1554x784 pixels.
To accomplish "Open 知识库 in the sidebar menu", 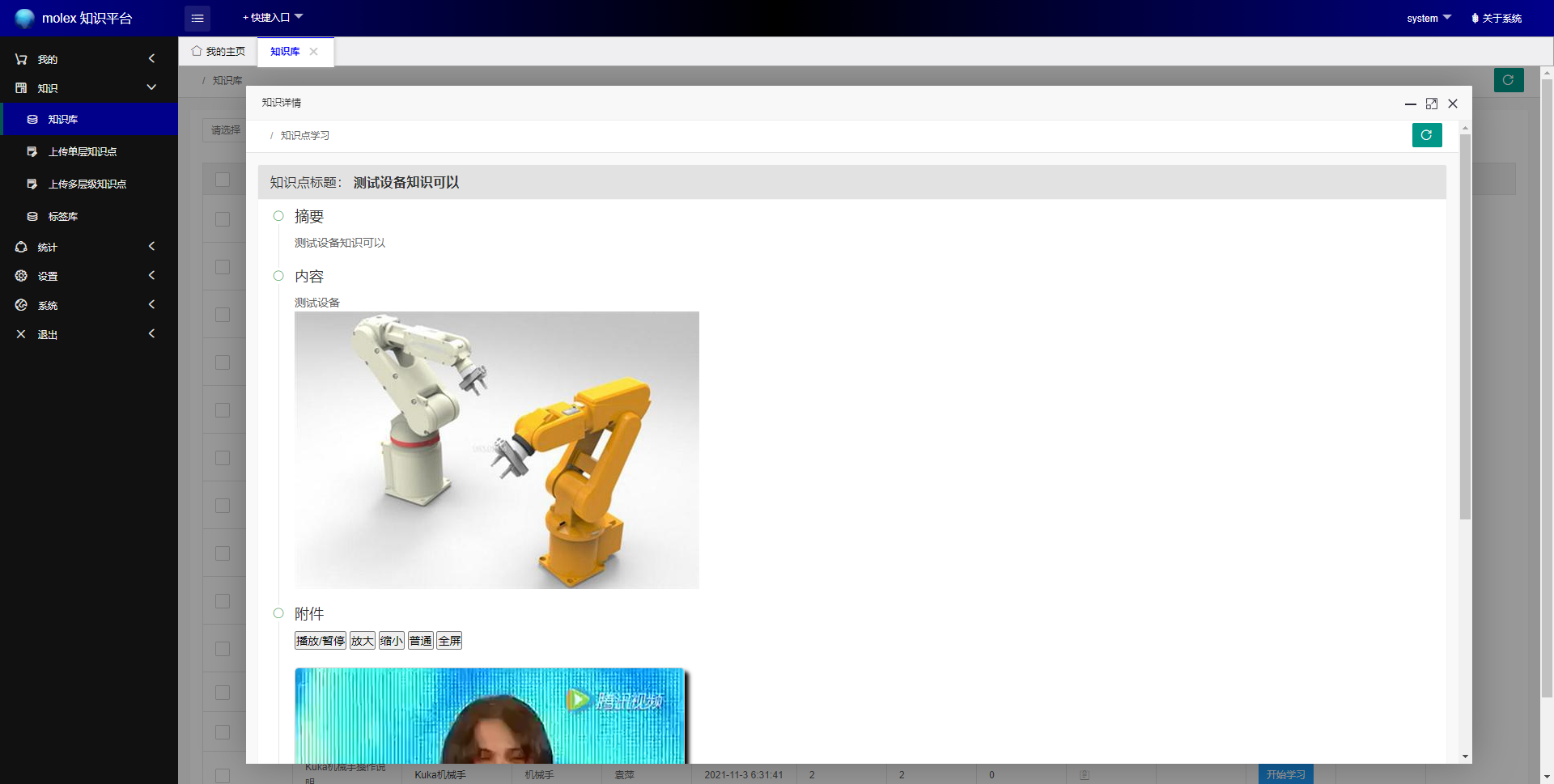I will pyautogui.click(x=89, y=120).
